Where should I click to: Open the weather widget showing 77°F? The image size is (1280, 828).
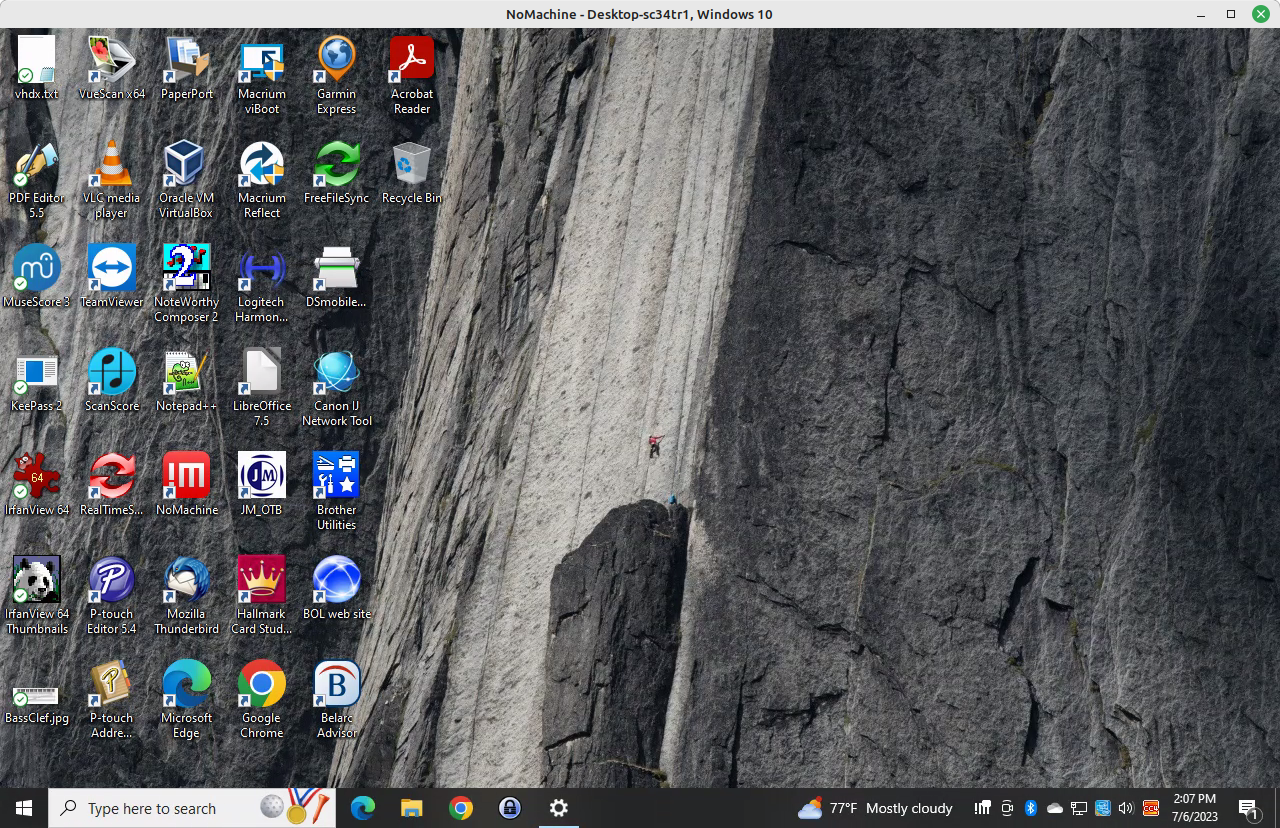tap(875, 808)
